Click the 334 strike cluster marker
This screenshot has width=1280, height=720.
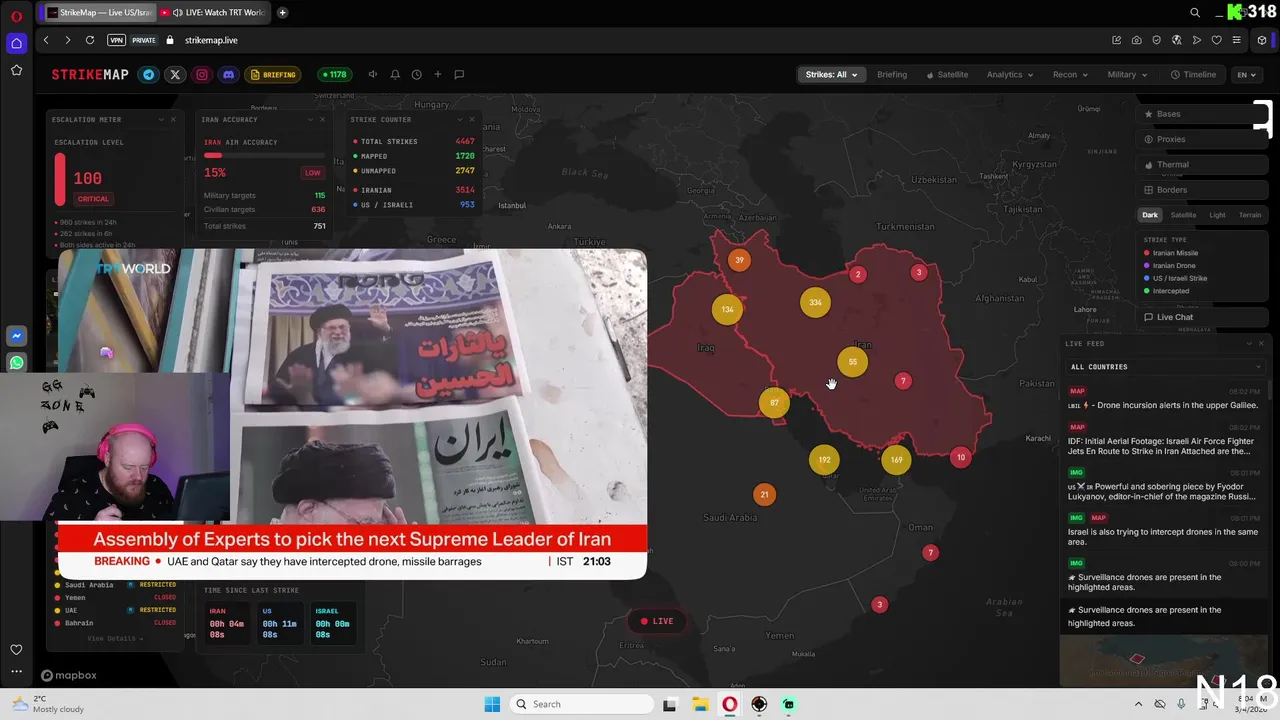click(x=815, y=303)
